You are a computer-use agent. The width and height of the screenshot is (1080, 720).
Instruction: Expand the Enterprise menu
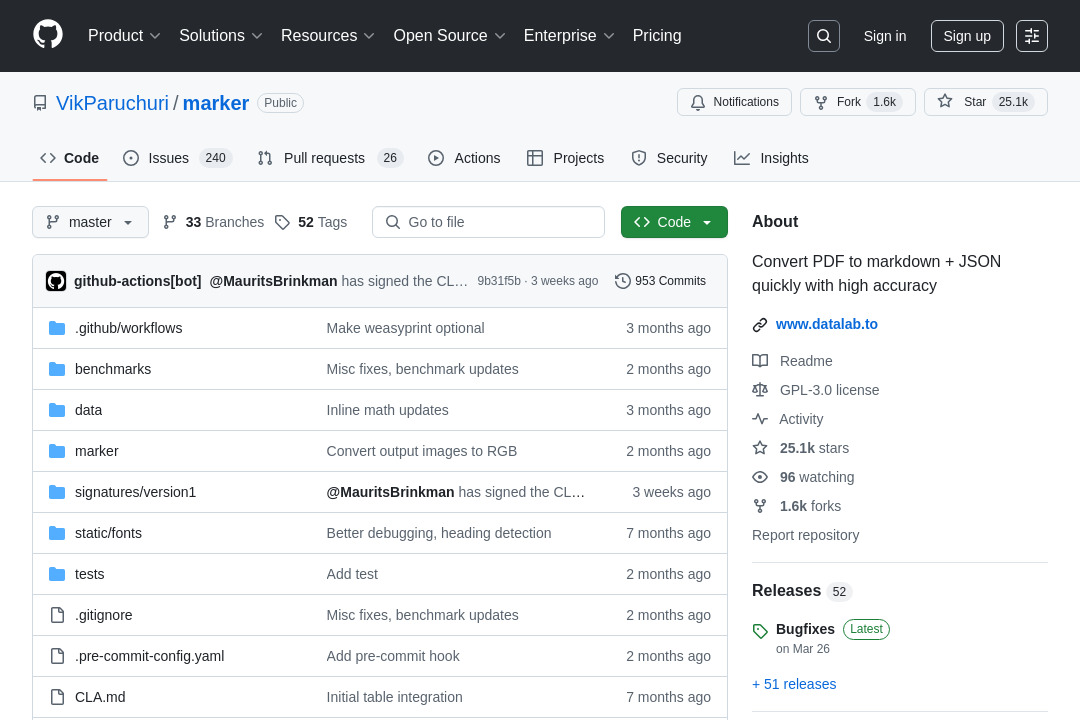click(569, 36)
